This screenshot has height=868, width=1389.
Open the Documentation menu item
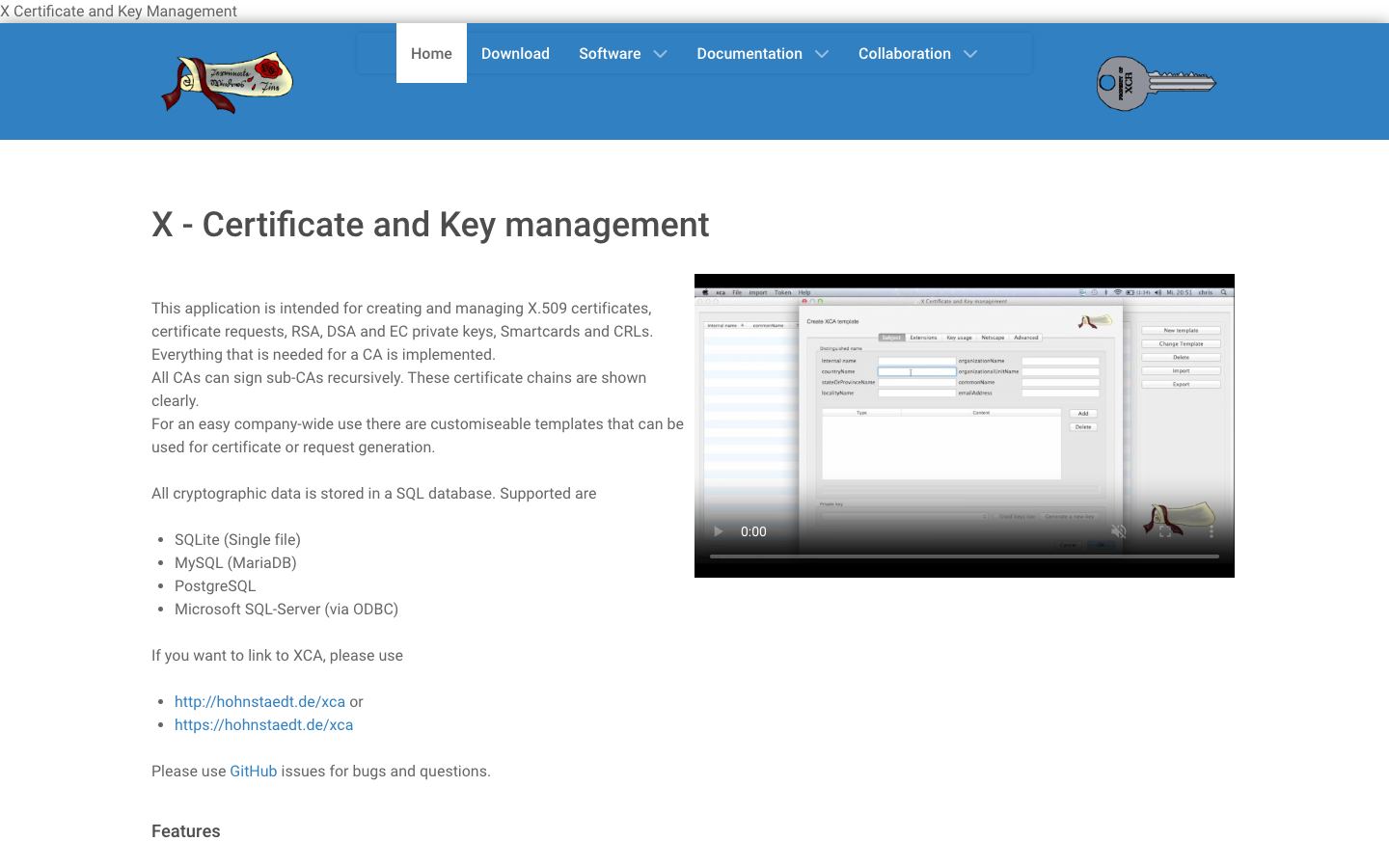coord(749,53)
